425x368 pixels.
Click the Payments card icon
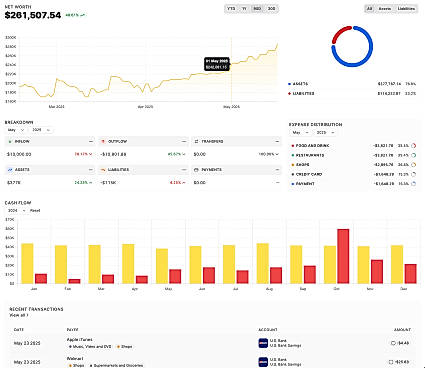(x=196, y=170)
